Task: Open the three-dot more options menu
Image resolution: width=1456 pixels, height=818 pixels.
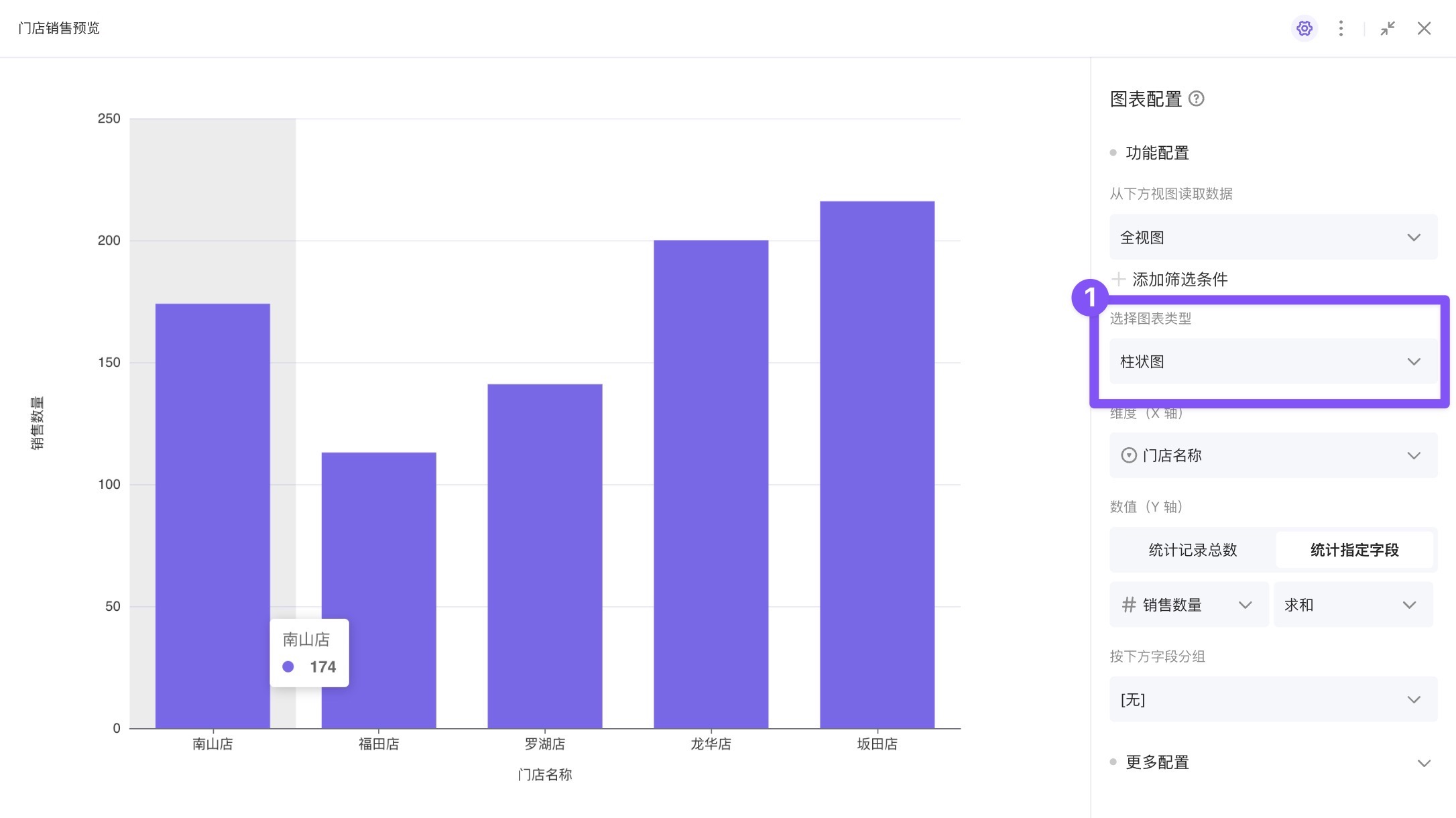Action: tap(1341, 28)
